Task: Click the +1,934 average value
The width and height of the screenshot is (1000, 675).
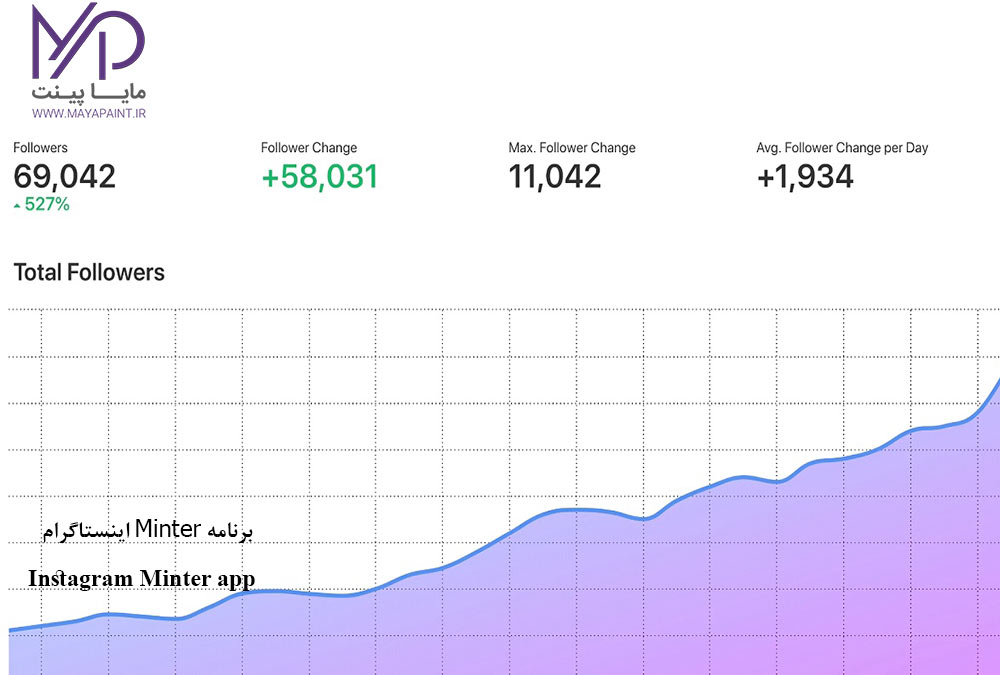Action: pos(805,177)
